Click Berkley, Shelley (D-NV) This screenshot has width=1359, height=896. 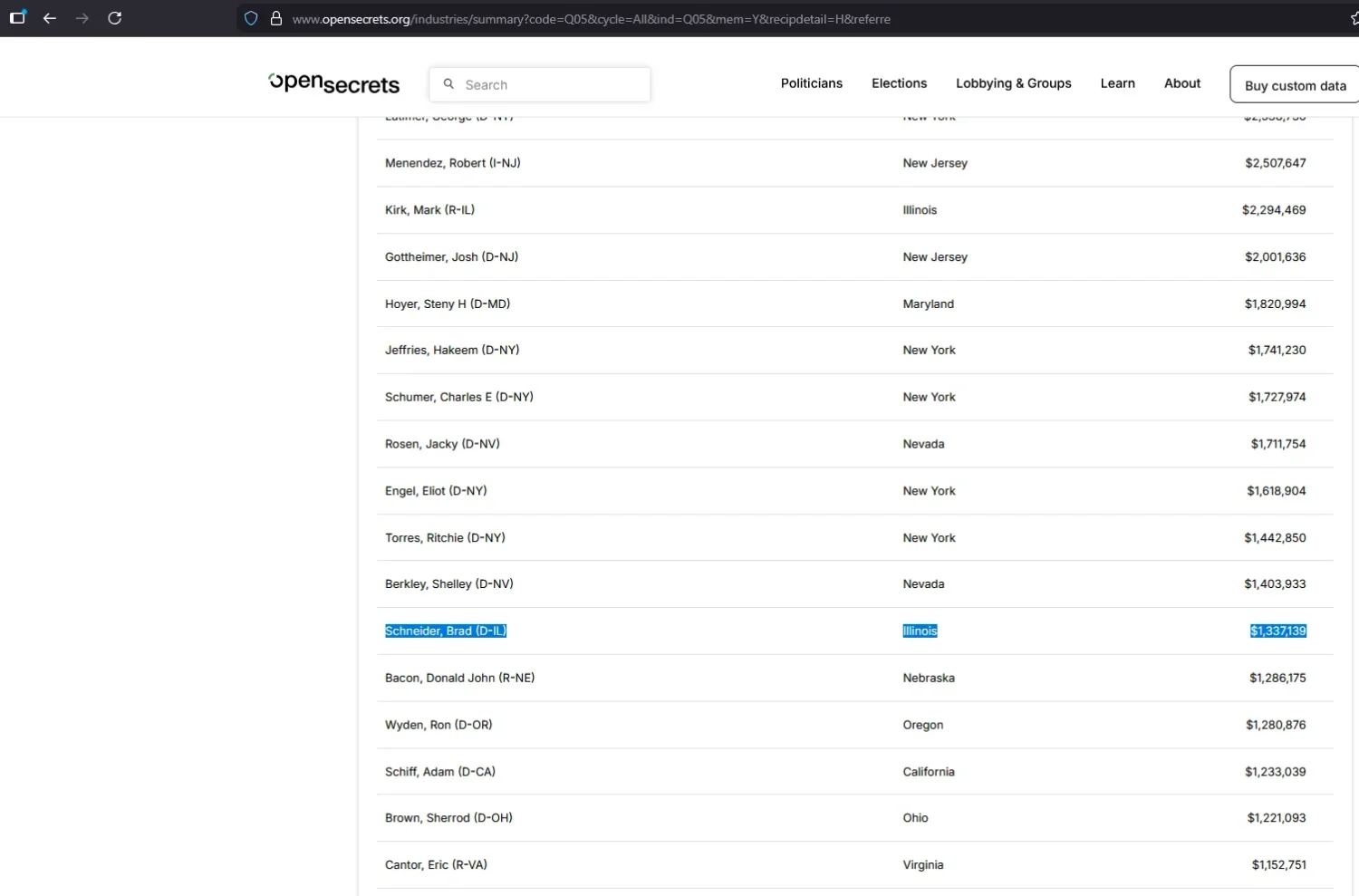pyautogui.click(x=449, y=584)
